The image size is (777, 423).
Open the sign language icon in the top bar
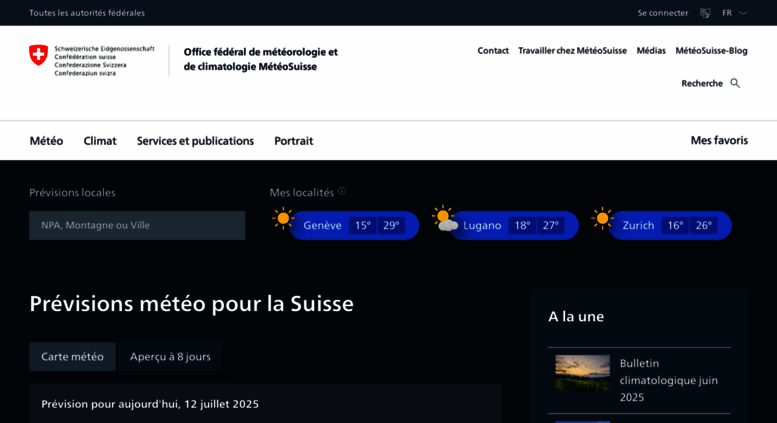(705, 13)
